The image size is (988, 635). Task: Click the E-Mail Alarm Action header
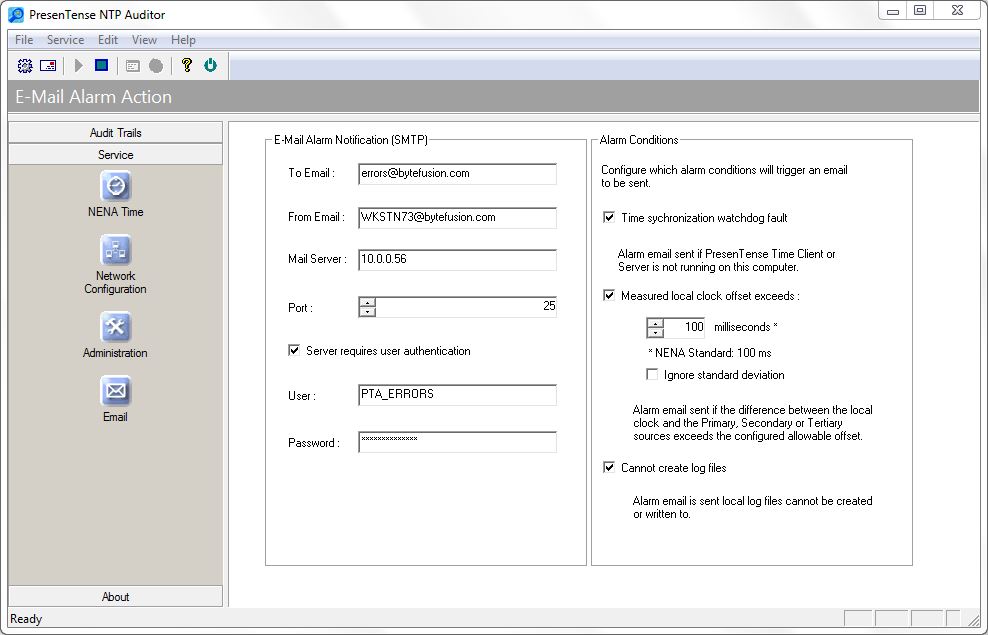pos(93,96)
